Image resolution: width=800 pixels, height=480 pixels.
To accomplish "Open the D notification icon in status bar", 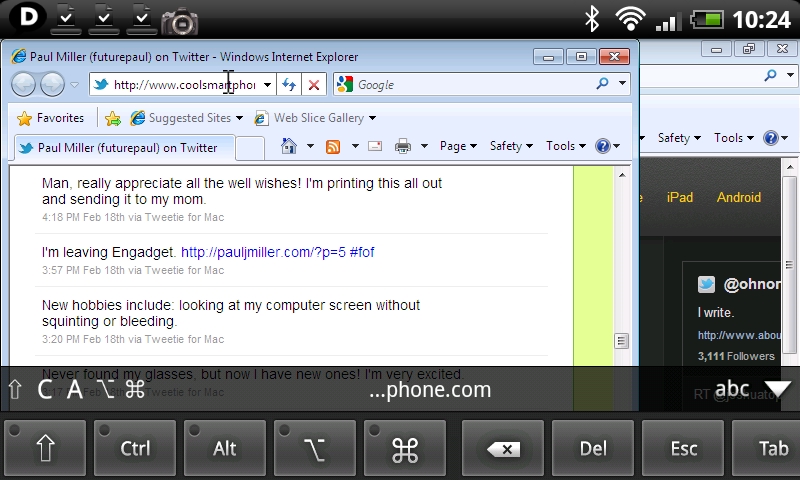I will tap(28, 18).
